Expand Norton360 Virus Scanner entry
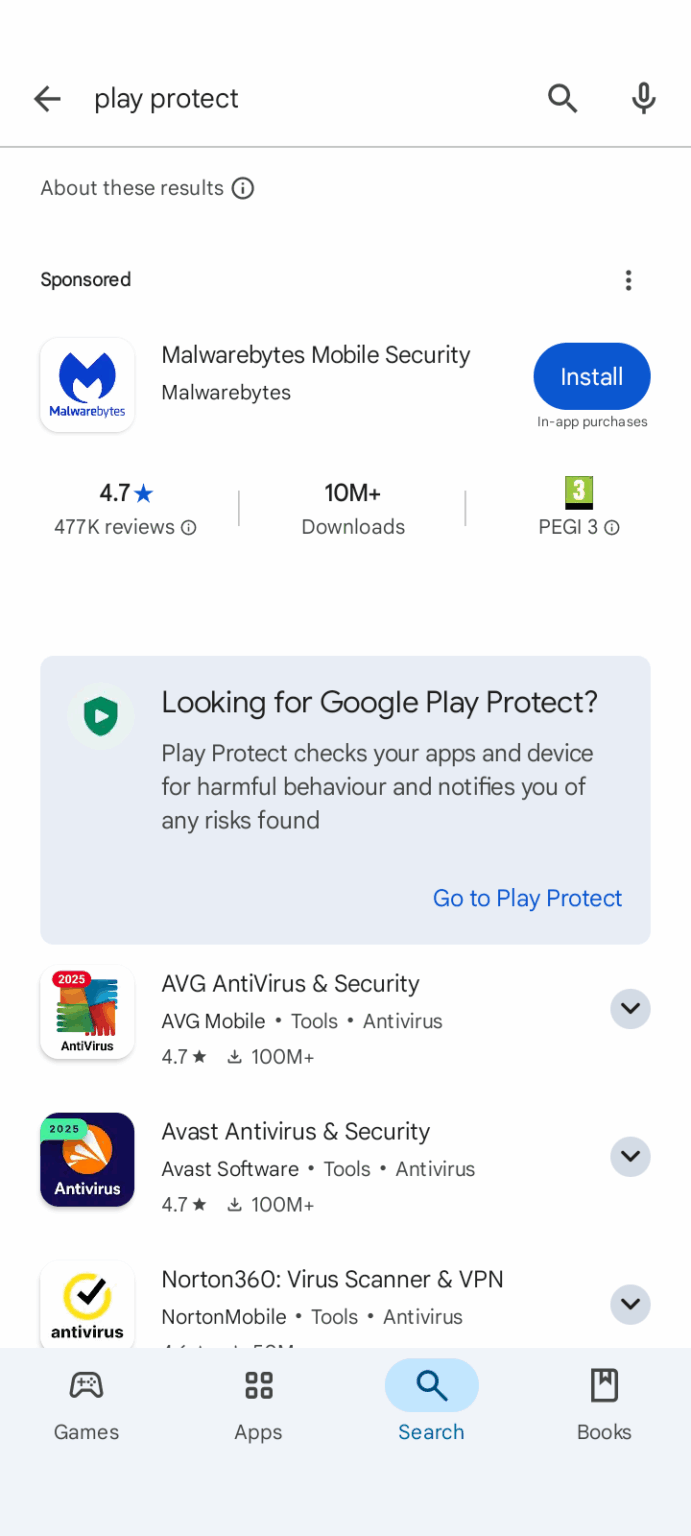 pos(630,1304)
